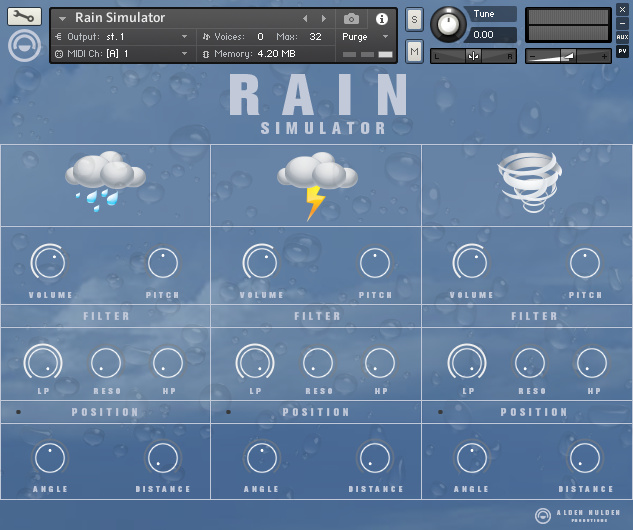
Task: Click the wind section Angle knob
Action: pos(472,457)
